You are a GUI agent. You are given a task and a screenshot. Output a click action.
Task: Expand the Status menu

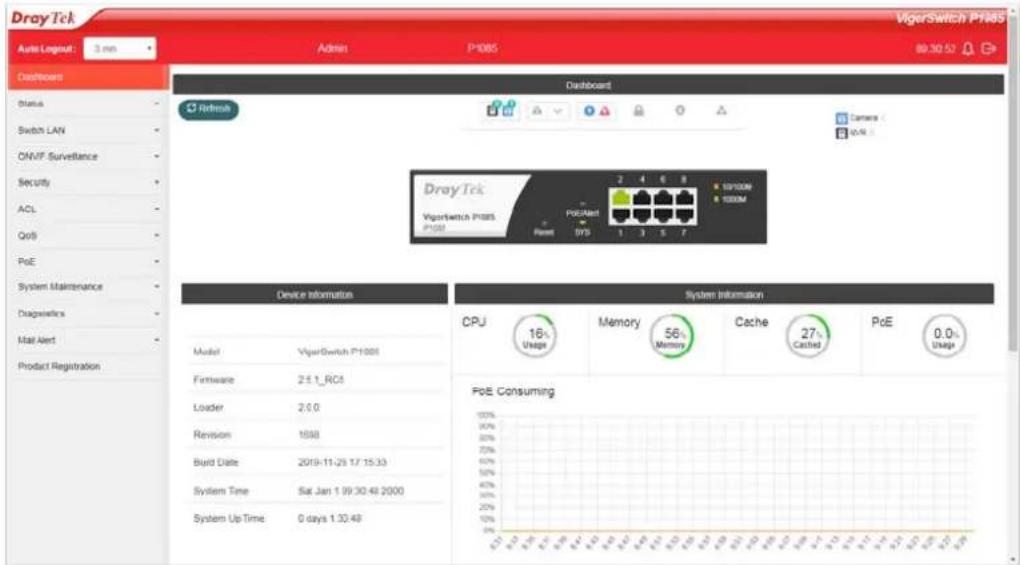tap(88, 104)
